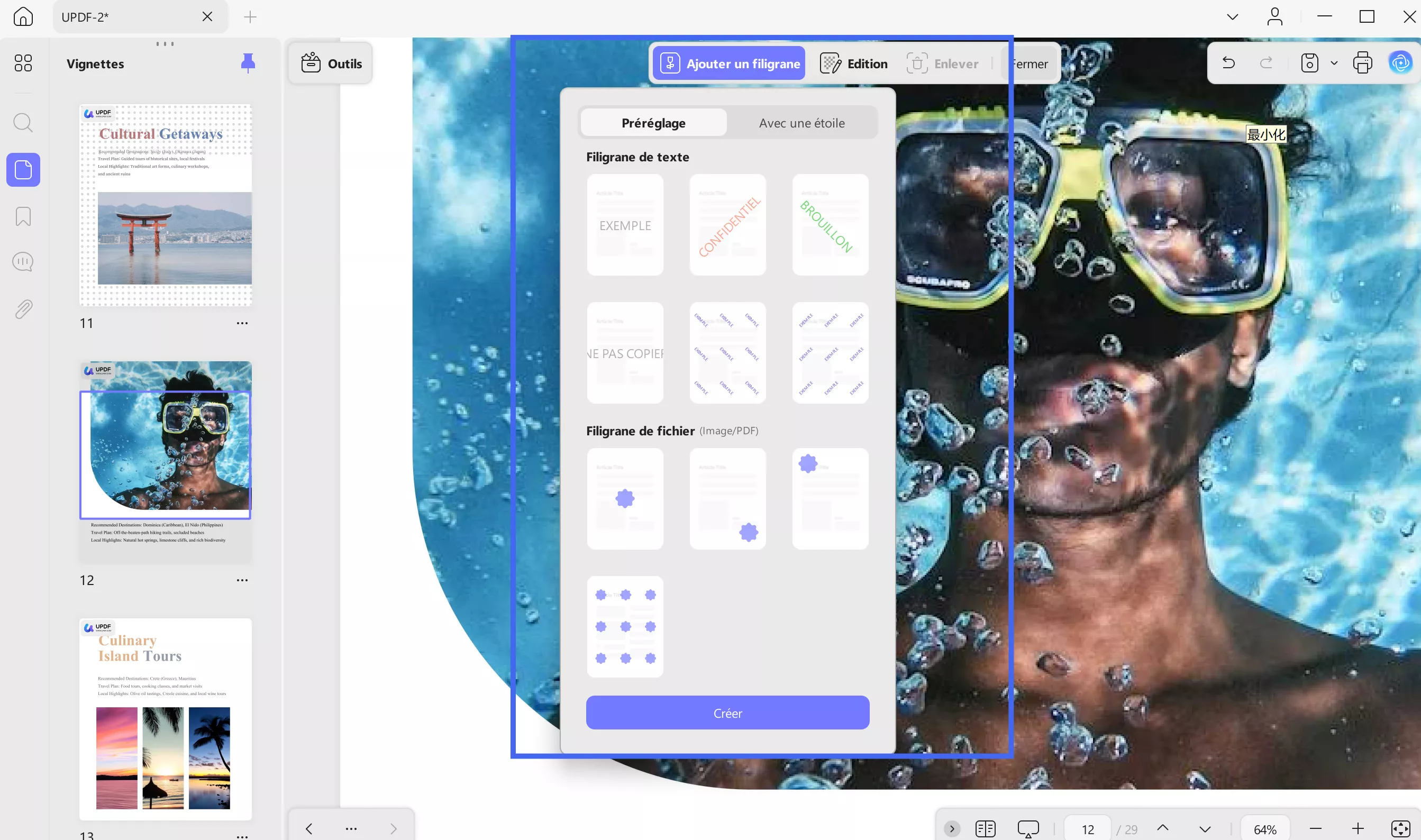1421x840 pixels.
Task: Open the Attachments paperclip icon
Action: click(23, 309)
